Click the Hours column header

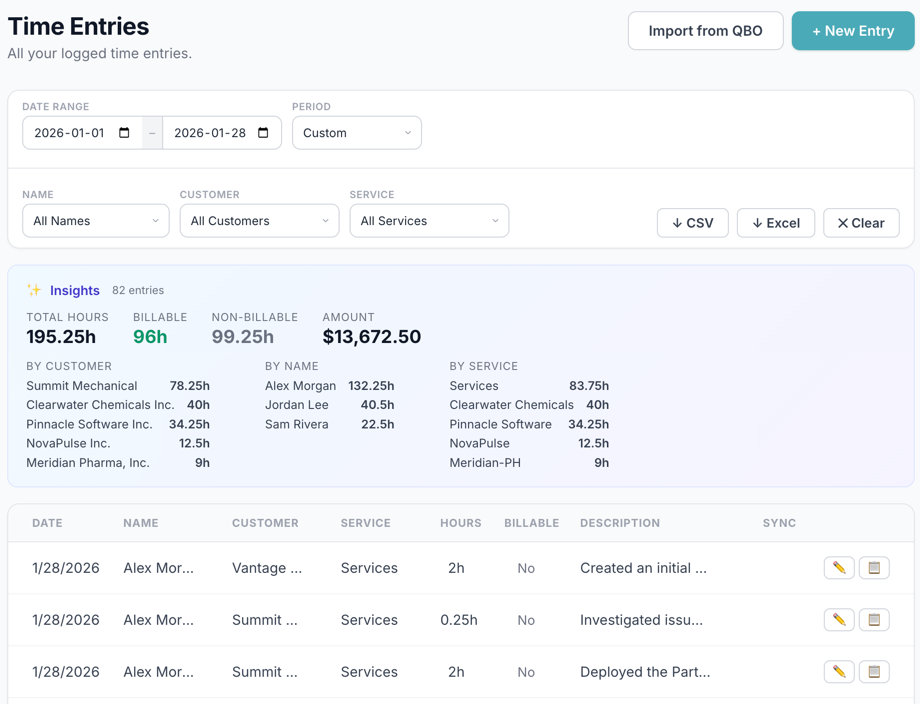point(460,523)
